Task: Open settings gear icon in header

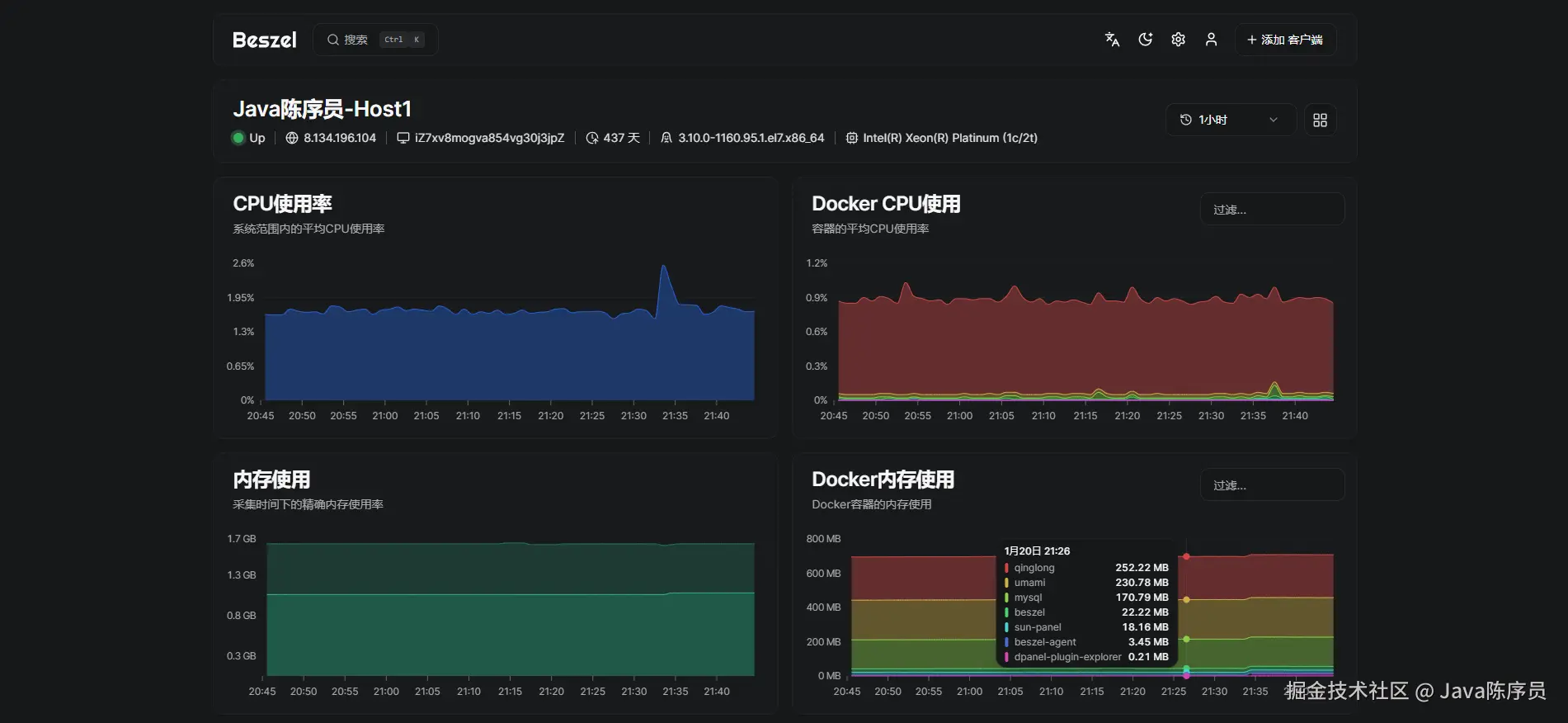Action: pyautogui.click(x=1178, y=40)
